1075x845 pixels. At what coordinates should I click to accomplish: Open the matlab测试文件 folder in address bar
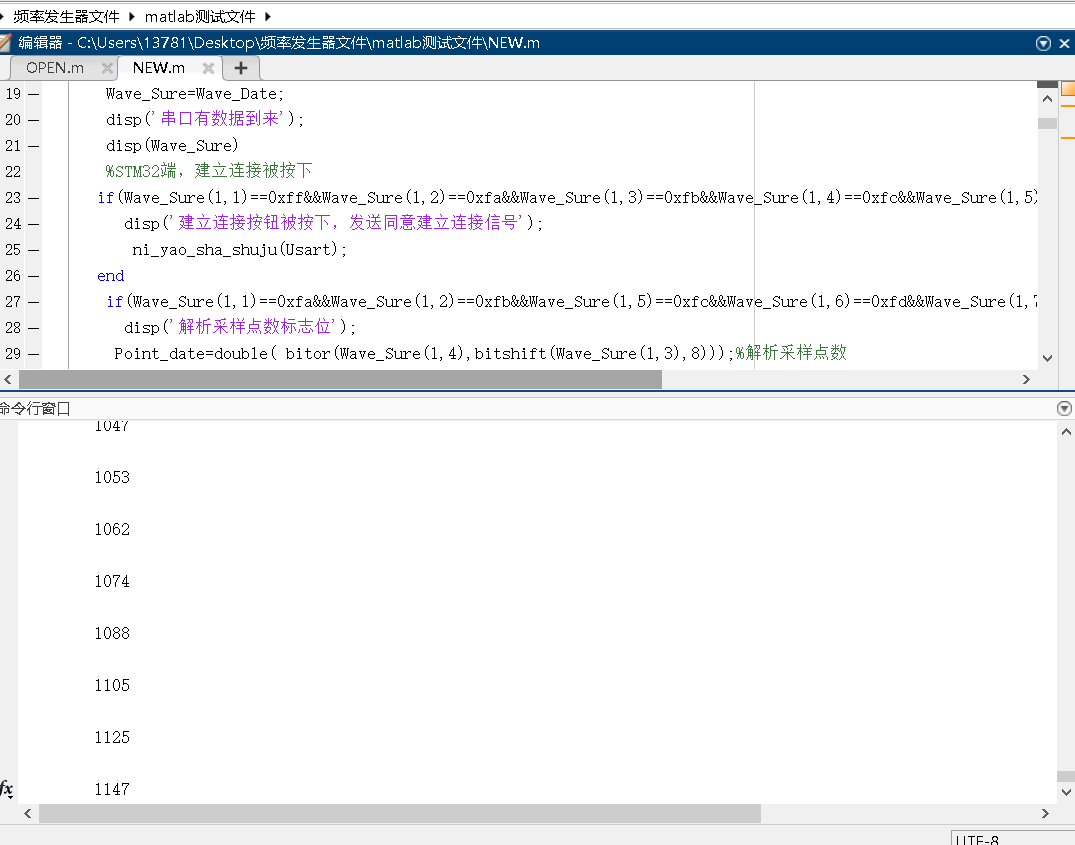pyautogui.click(x=200, y=16)
